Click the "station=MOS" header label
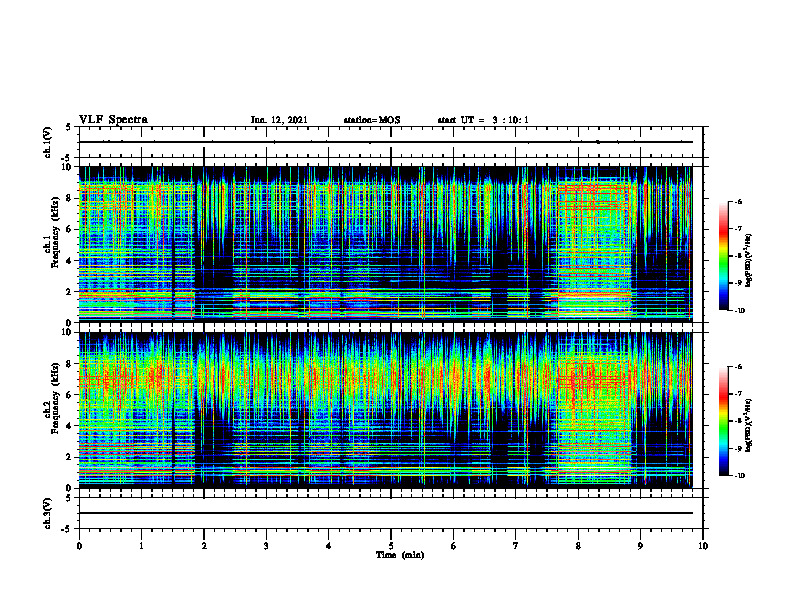 (x=372, y=120)
